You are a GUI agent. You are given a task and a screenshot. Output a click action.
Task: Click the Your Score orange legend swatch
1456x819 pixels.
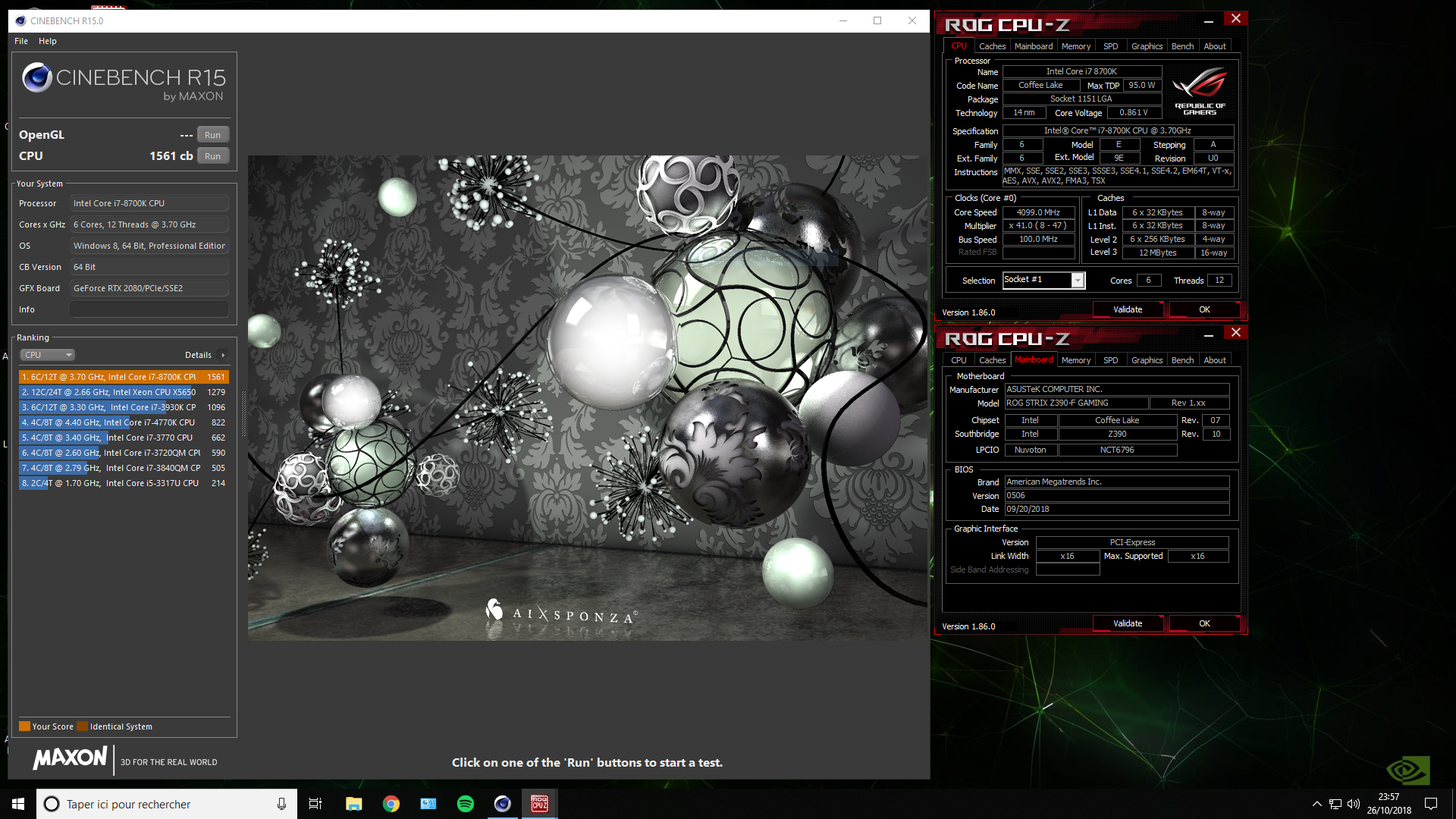click(24, 726)
